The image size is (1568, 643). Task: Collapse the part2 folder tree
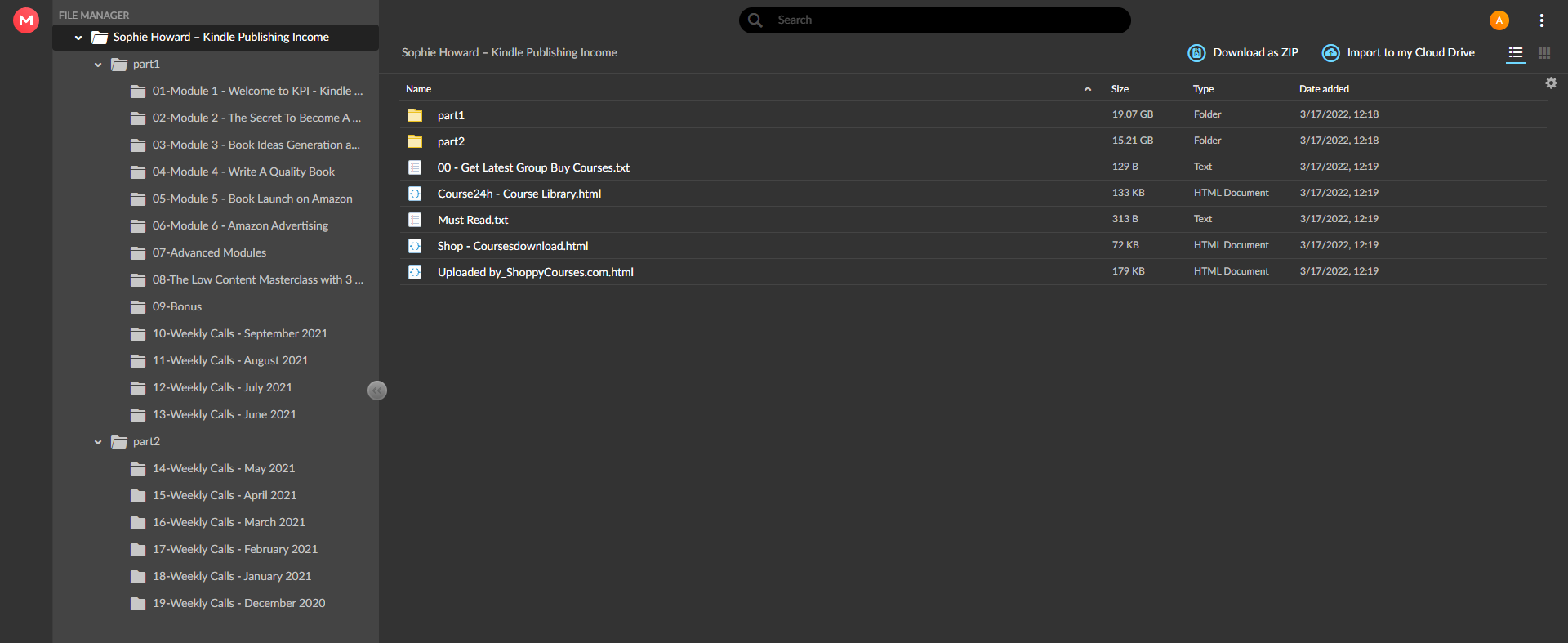(x=98, y=442)
